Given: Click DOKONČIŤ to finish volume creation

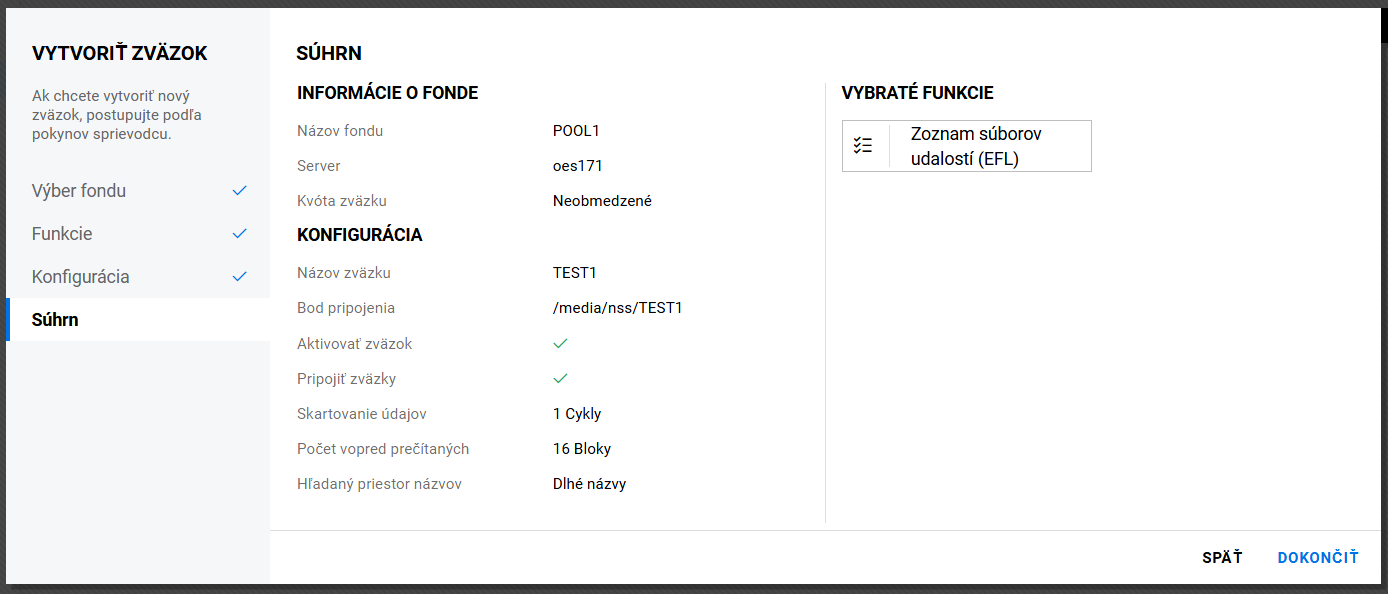Looking at the screenshot, I should (x=1318, y=558).
